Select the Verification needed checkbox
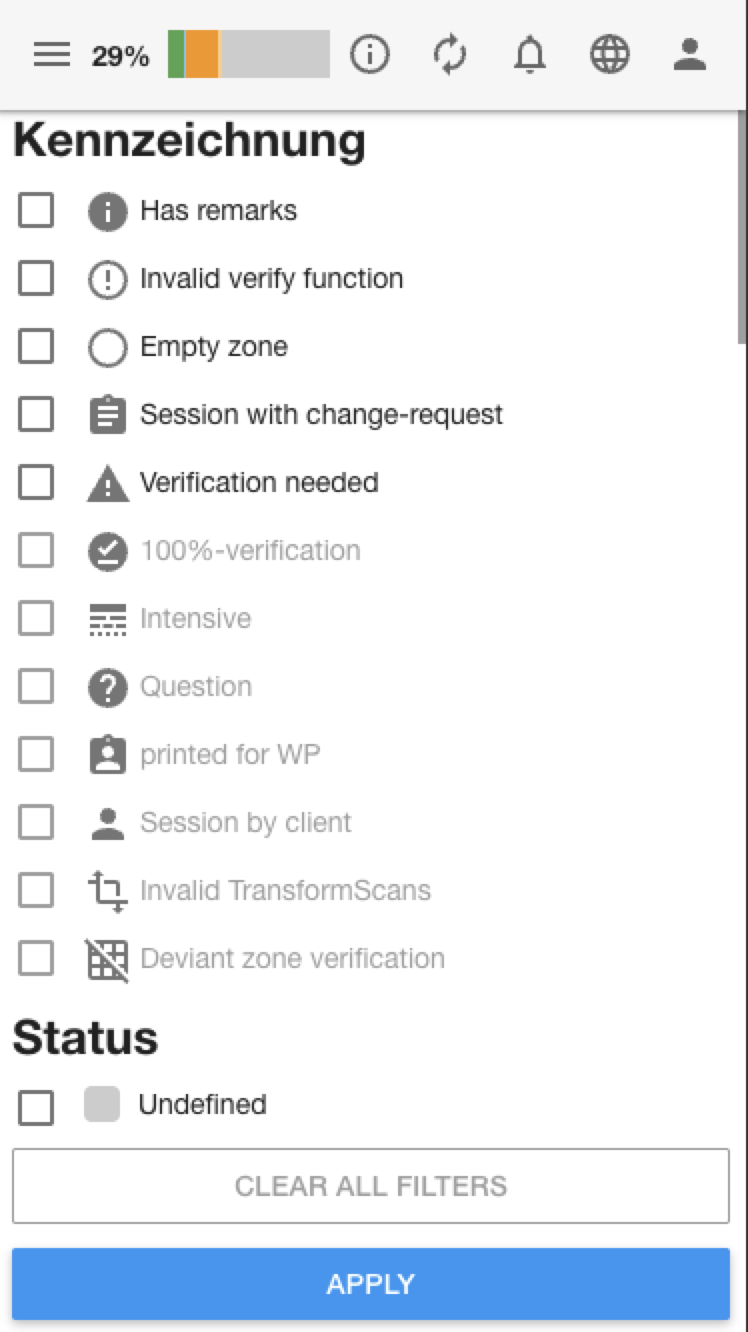 [x=36, y=483]
